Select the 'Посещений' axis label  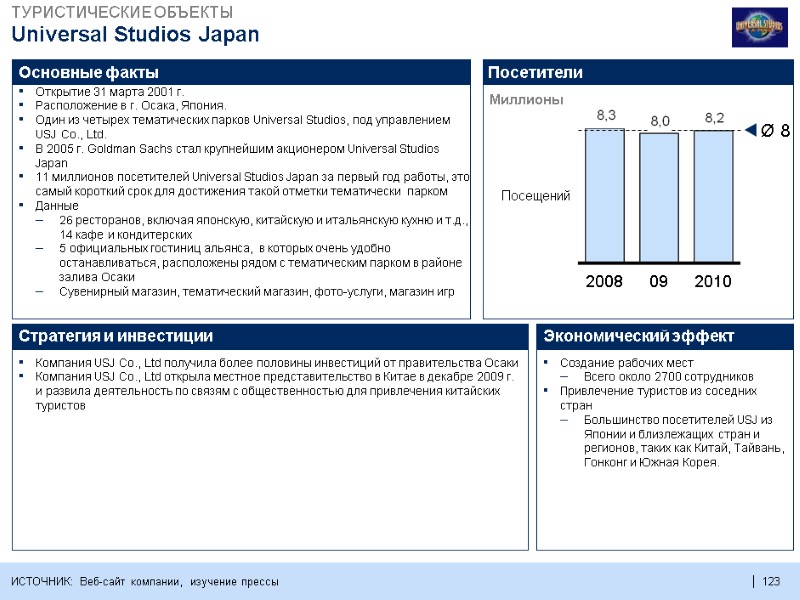click(x=535, y=196)
